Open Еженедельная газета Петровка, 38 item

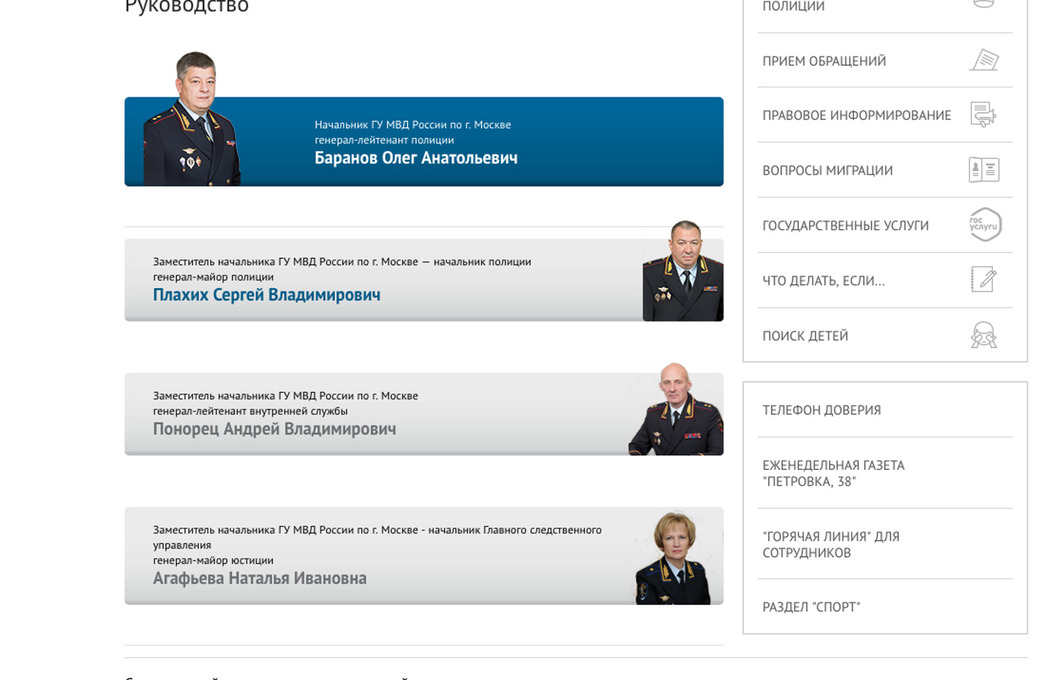point(833,473)
